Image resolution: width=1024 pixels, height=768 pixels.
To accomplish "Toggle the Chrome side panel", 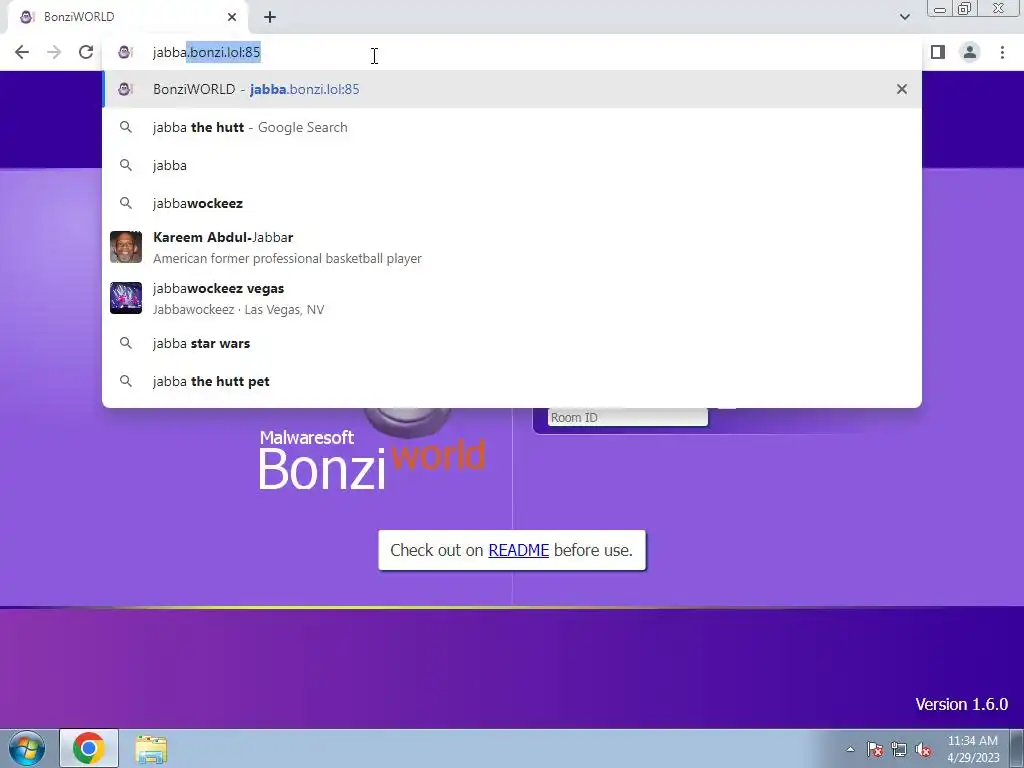I will pyautogui.click(x=938, y=52).
